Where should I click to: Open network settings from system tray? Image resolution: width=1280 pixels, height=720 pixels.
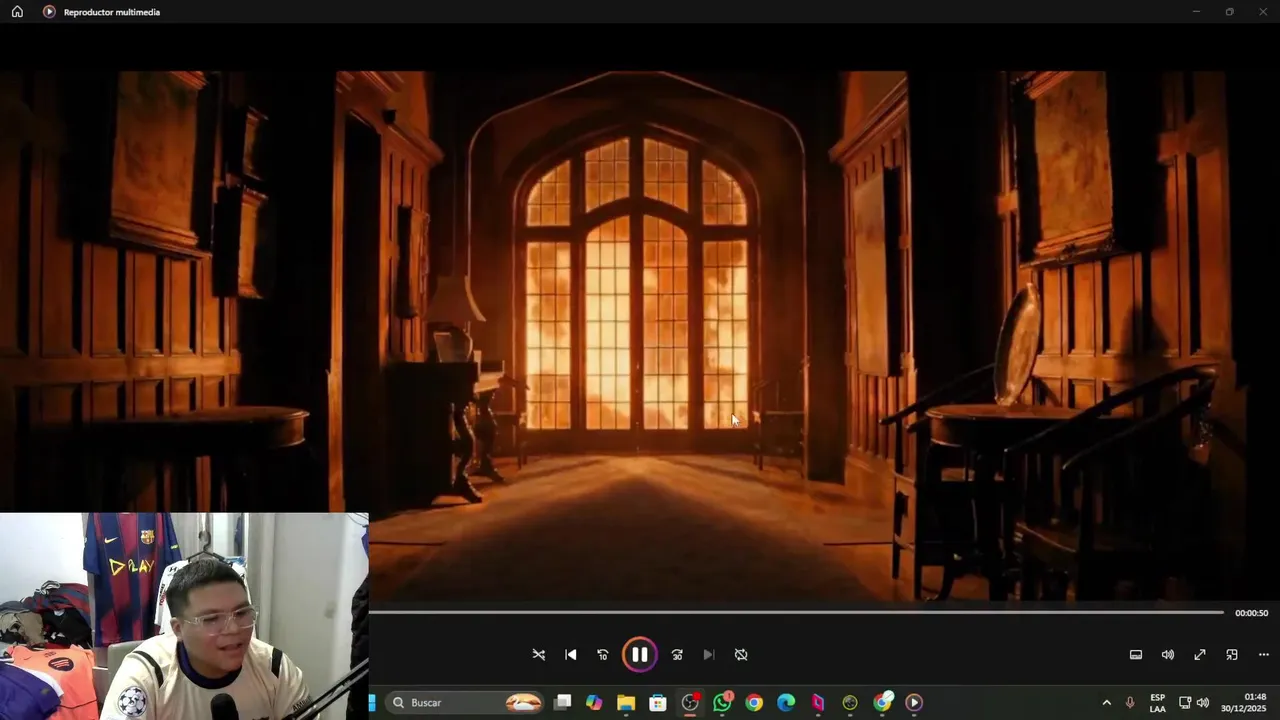point(1185,703)
